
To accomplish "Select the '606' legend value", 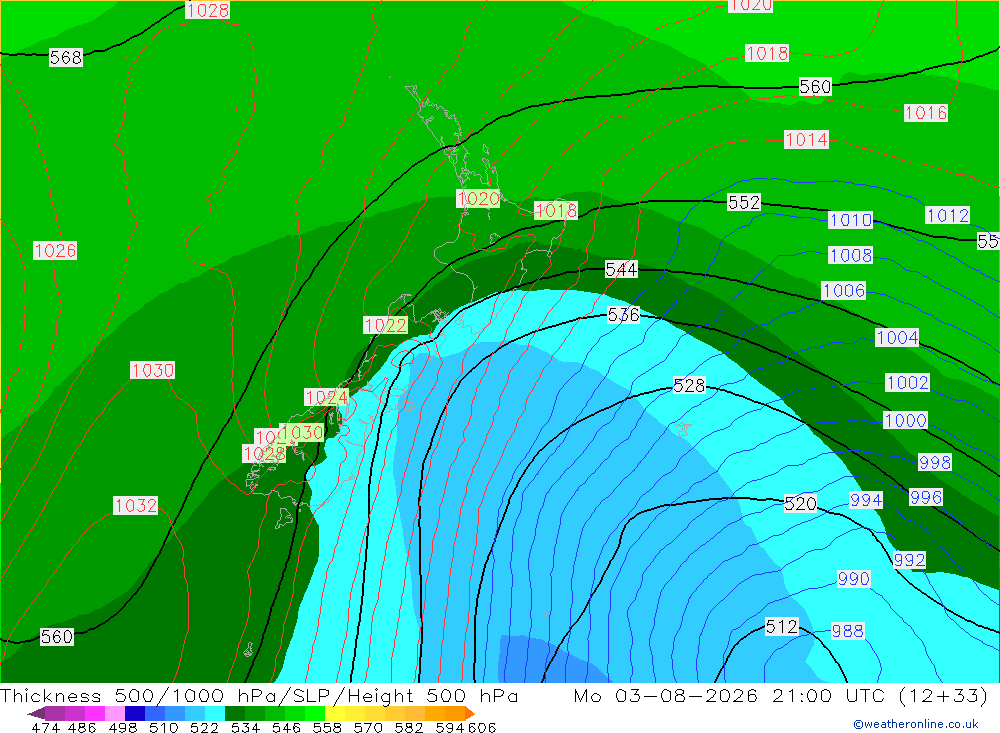I will [482, 727].
